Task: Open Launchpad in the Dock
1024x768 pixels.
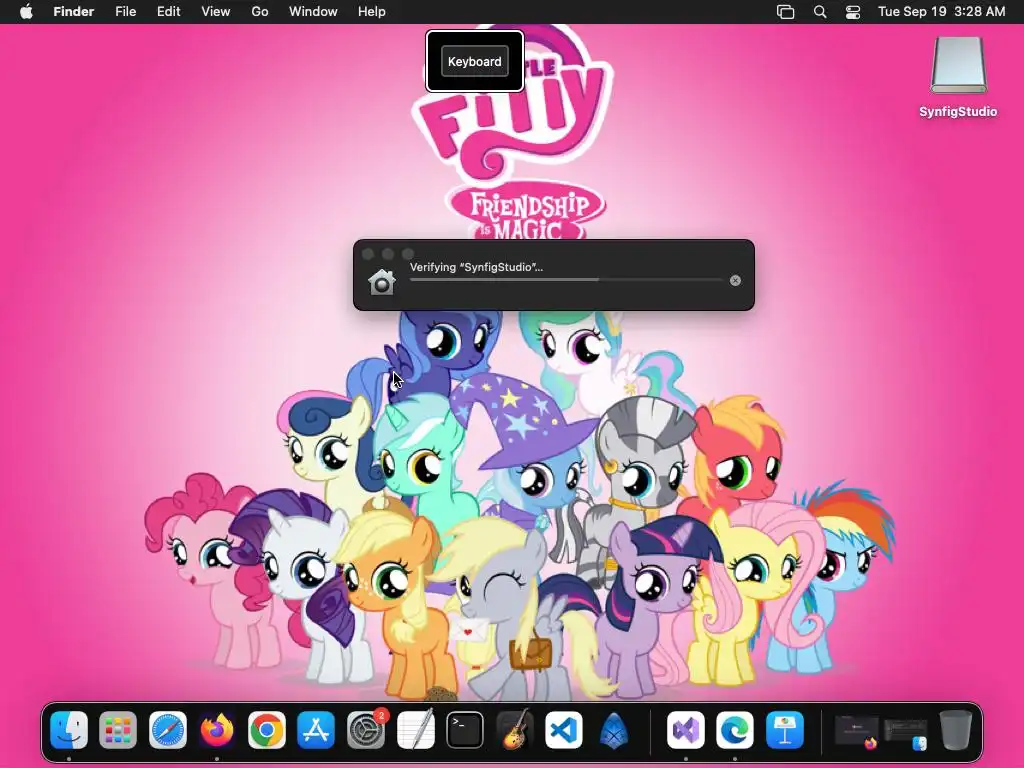Action: click(118, 730)
